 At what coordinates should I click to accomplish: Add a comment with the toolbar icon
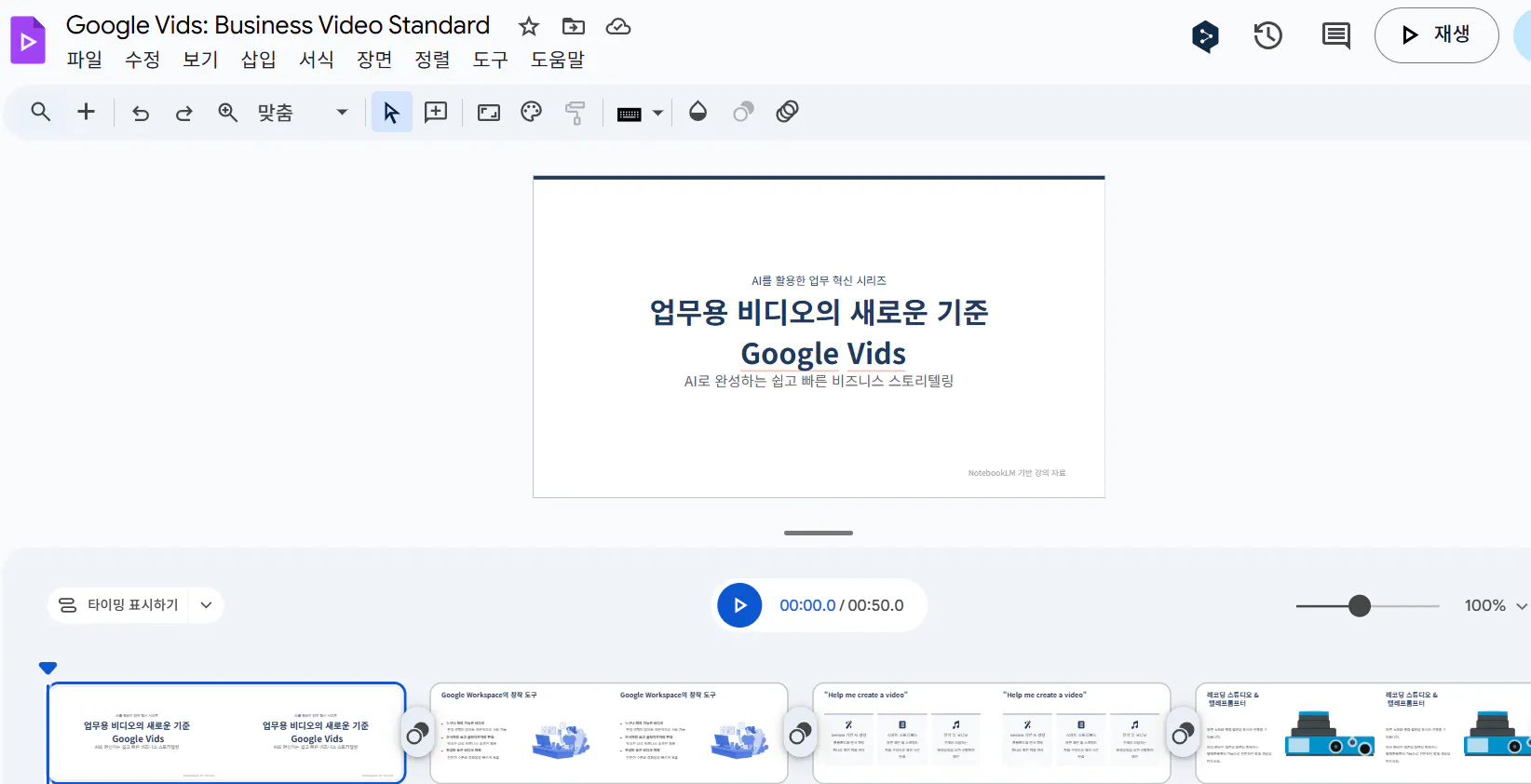point(436,113)
